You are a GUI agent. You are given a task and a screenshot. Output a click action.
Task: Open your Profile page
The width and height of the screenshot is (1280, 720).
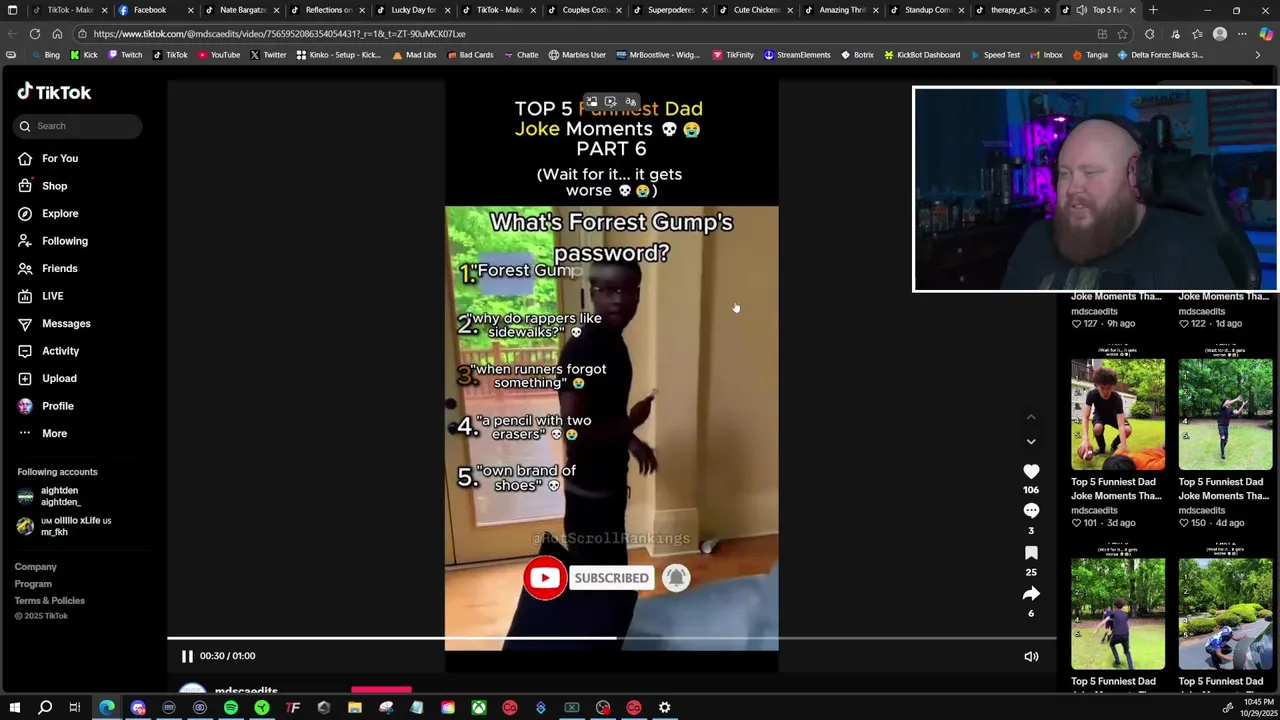(46, 406)
